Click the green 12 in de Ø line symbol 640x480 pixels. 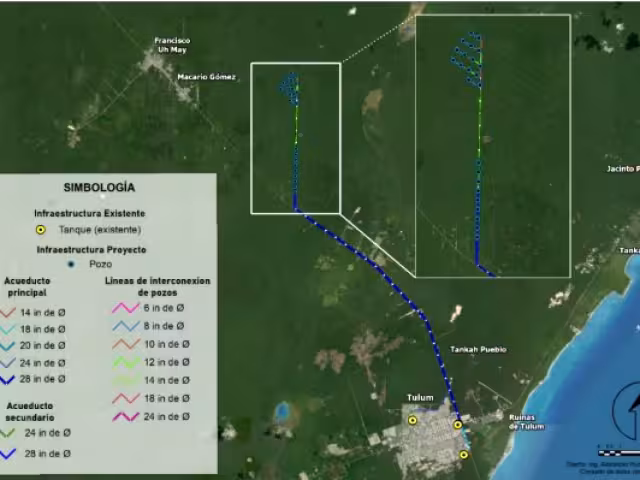125,363
